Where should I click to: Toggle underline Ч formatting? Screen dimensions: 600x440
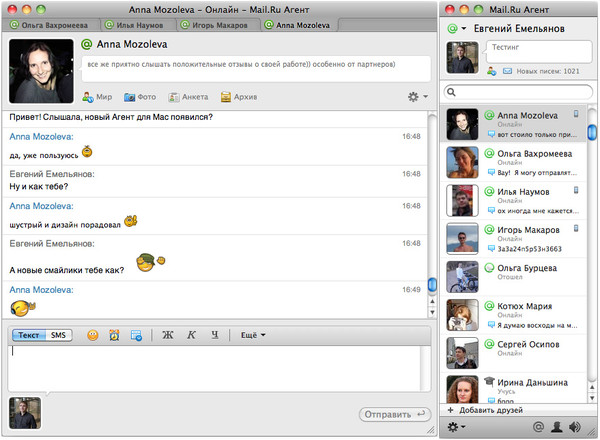point(215,335)
